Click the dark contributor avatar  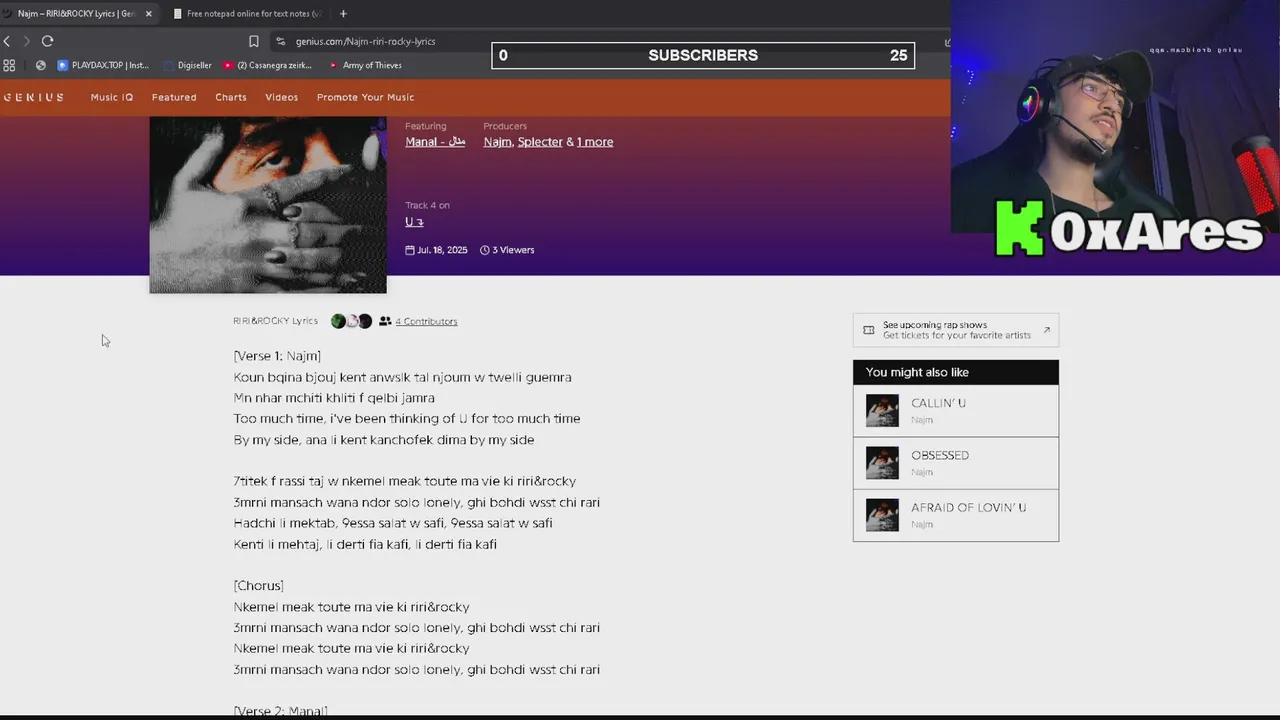pos(365,321)
